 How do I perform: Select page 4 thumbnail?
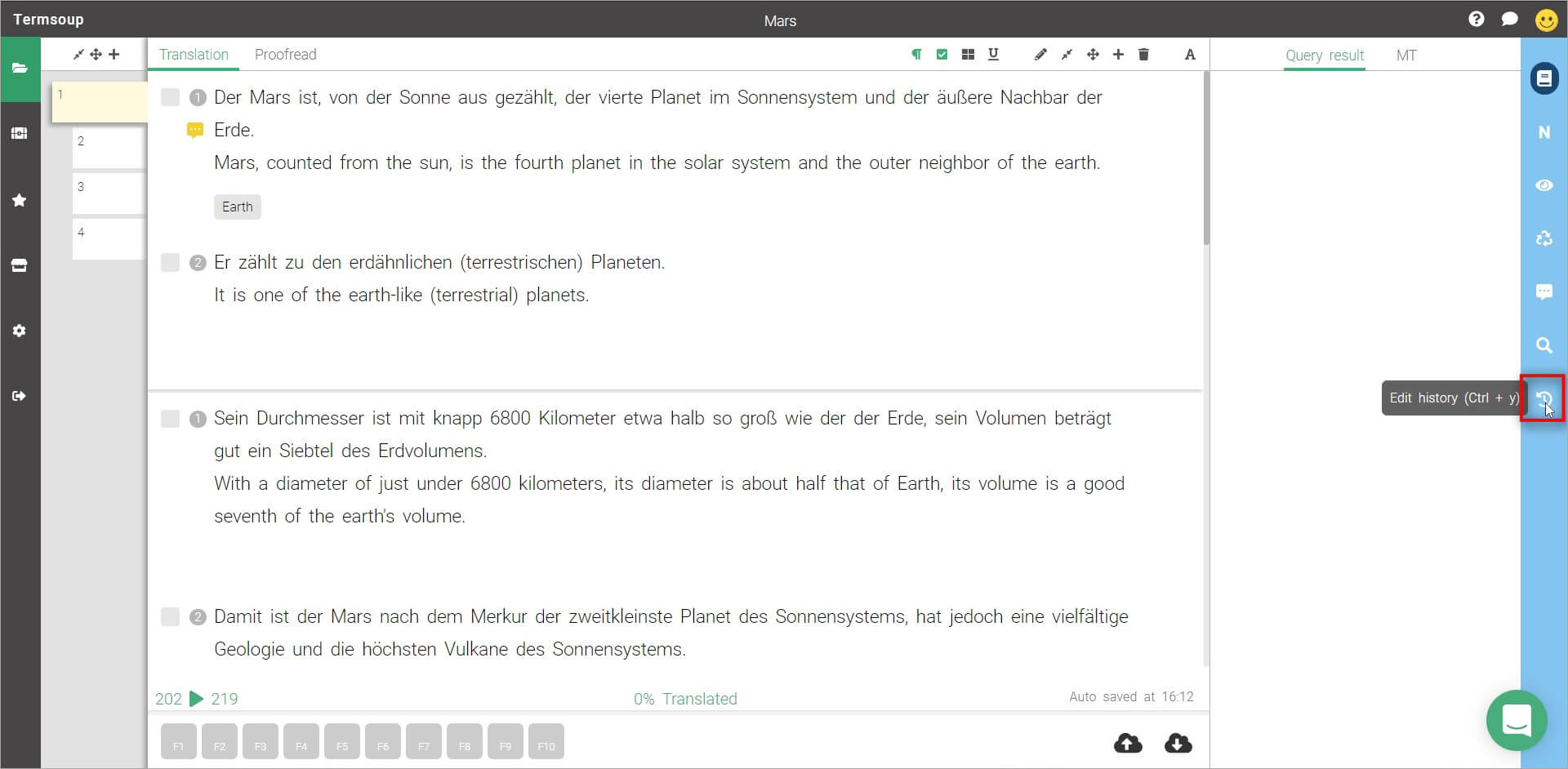tap(109, 239)
